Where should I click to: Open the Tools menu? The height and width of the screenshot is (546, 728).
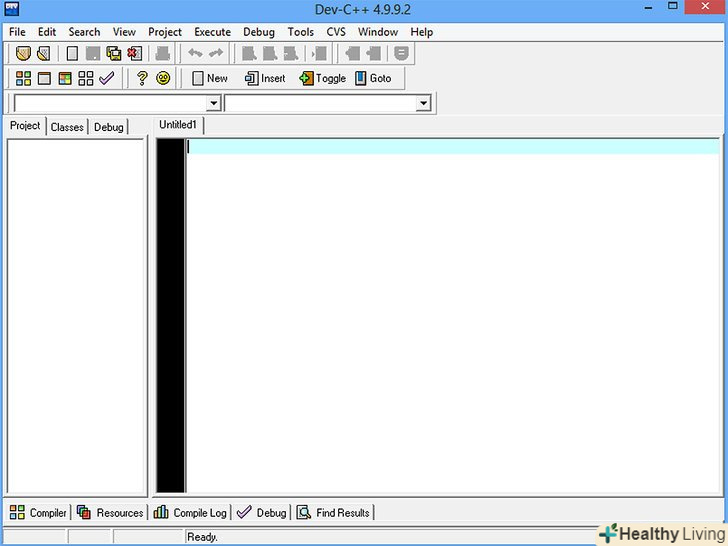(x=300, y=32)
